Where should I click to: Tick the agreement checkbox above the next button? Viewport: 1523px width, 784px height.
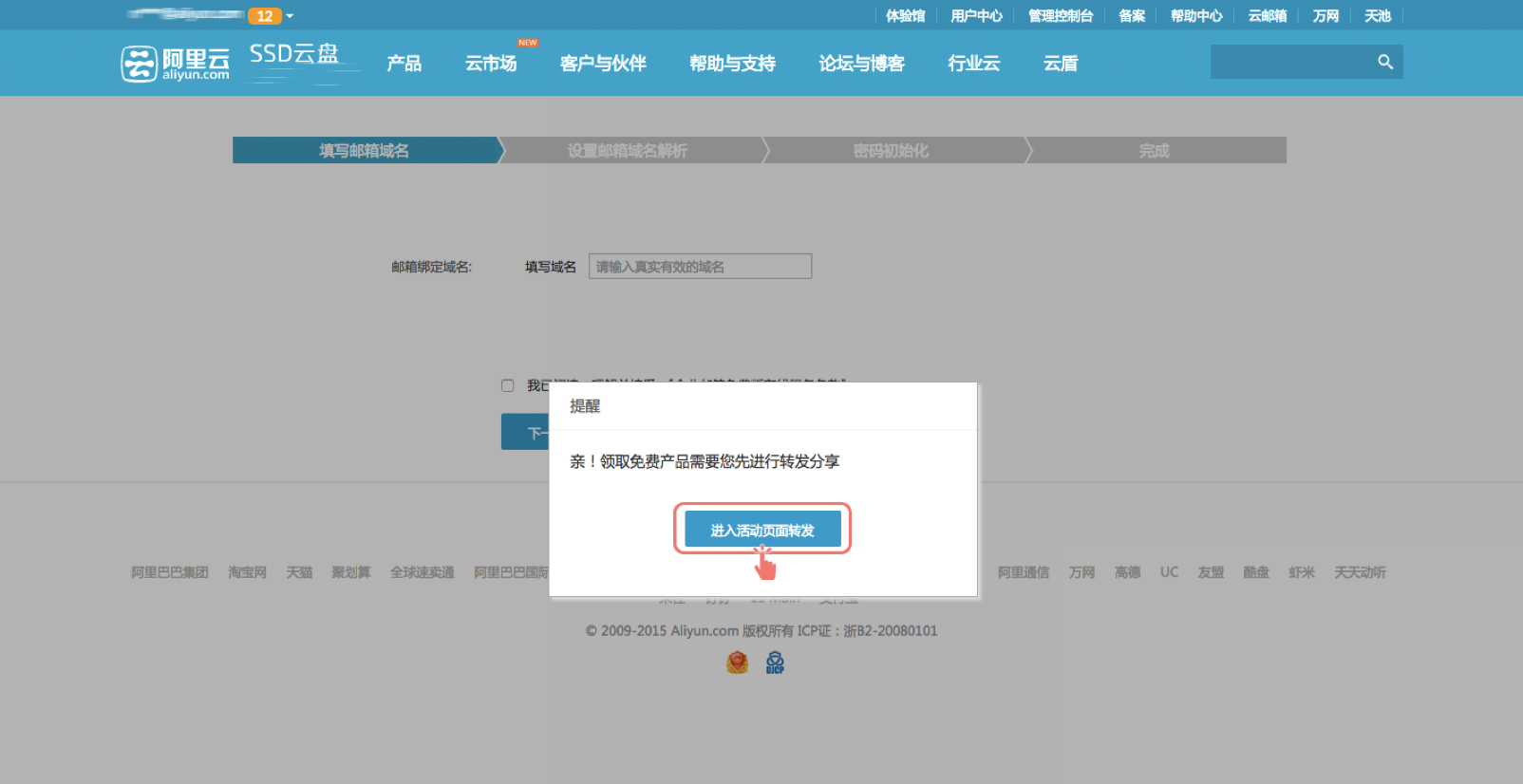click(x=508, y=385)
